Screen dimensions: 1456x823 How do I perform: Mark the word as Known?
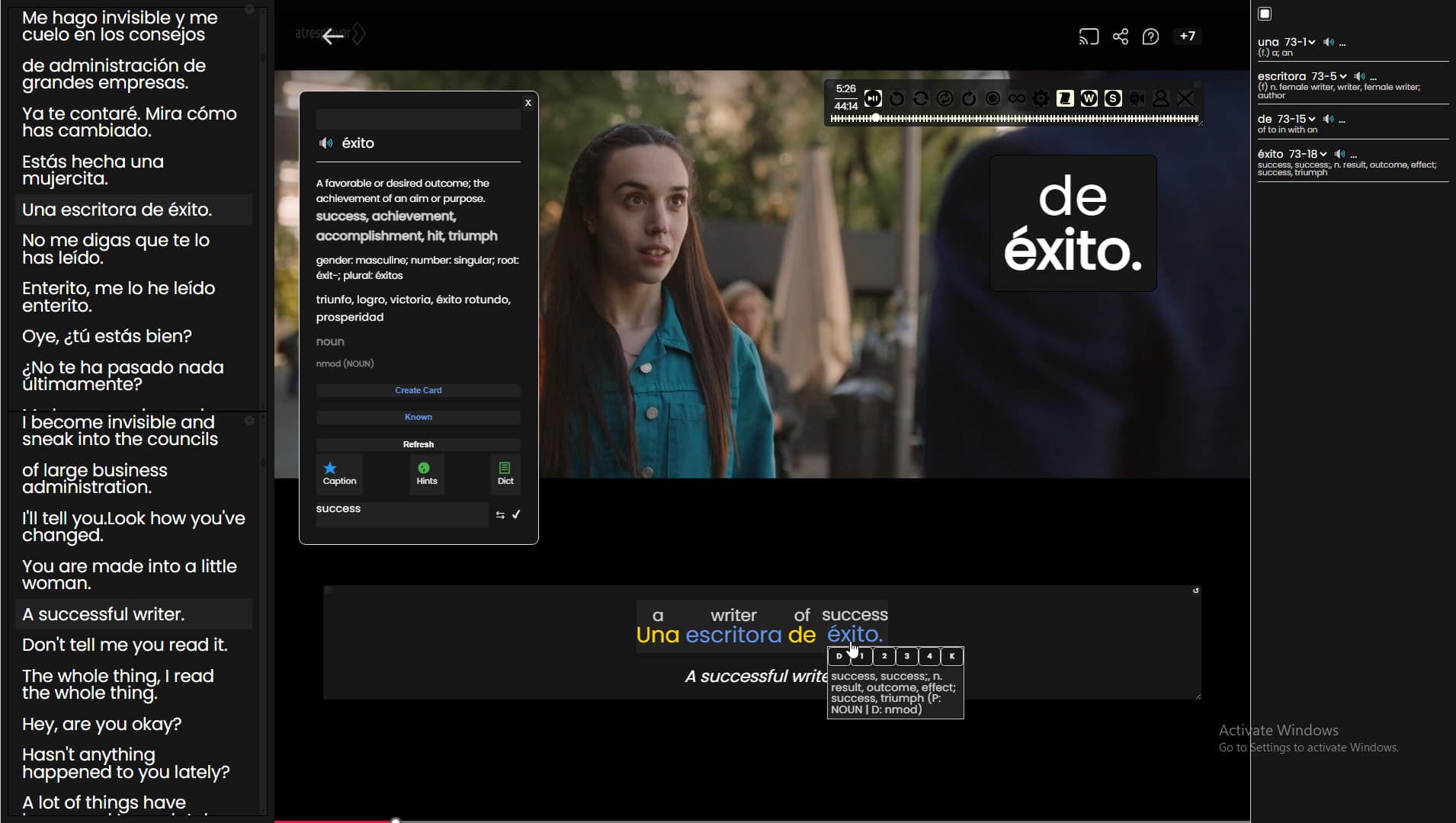[x=418, y=417]
